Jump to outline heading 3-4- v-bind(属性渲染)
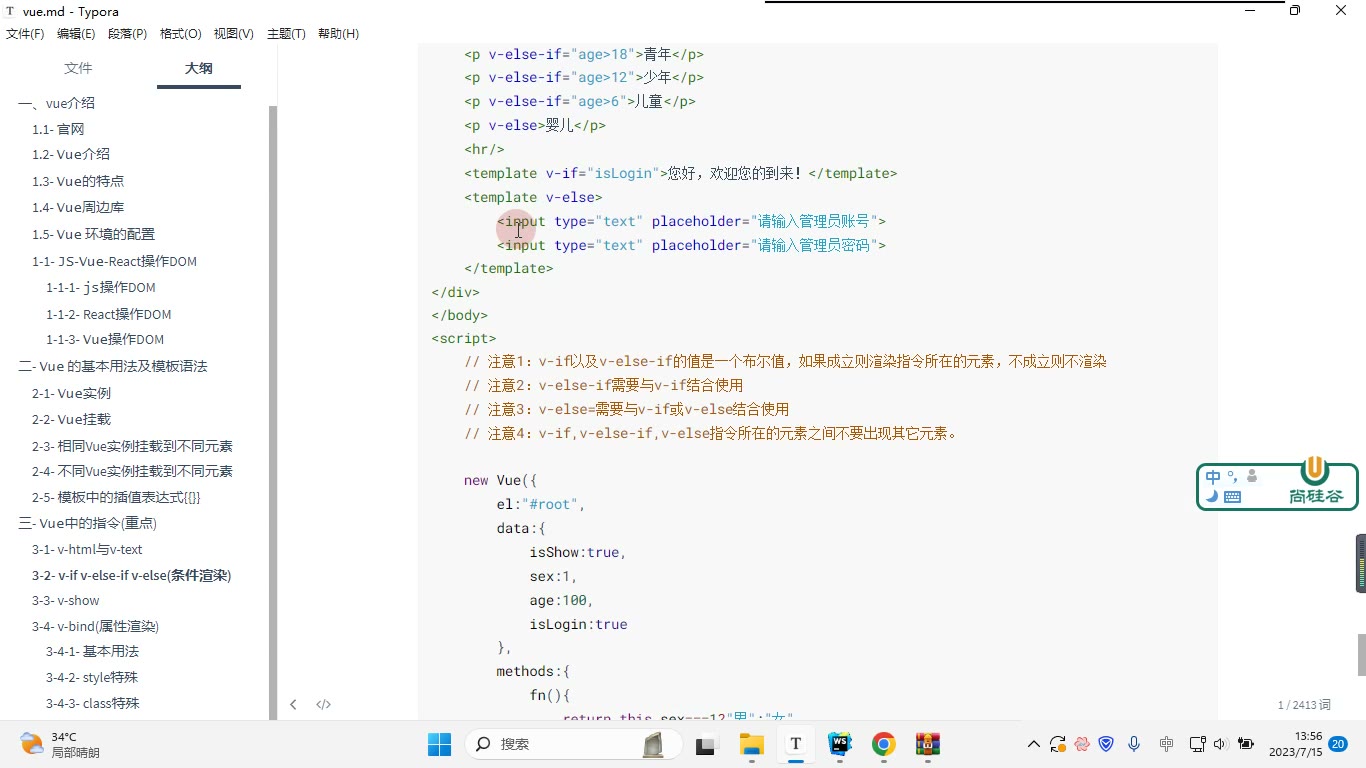 coord(95,626)
